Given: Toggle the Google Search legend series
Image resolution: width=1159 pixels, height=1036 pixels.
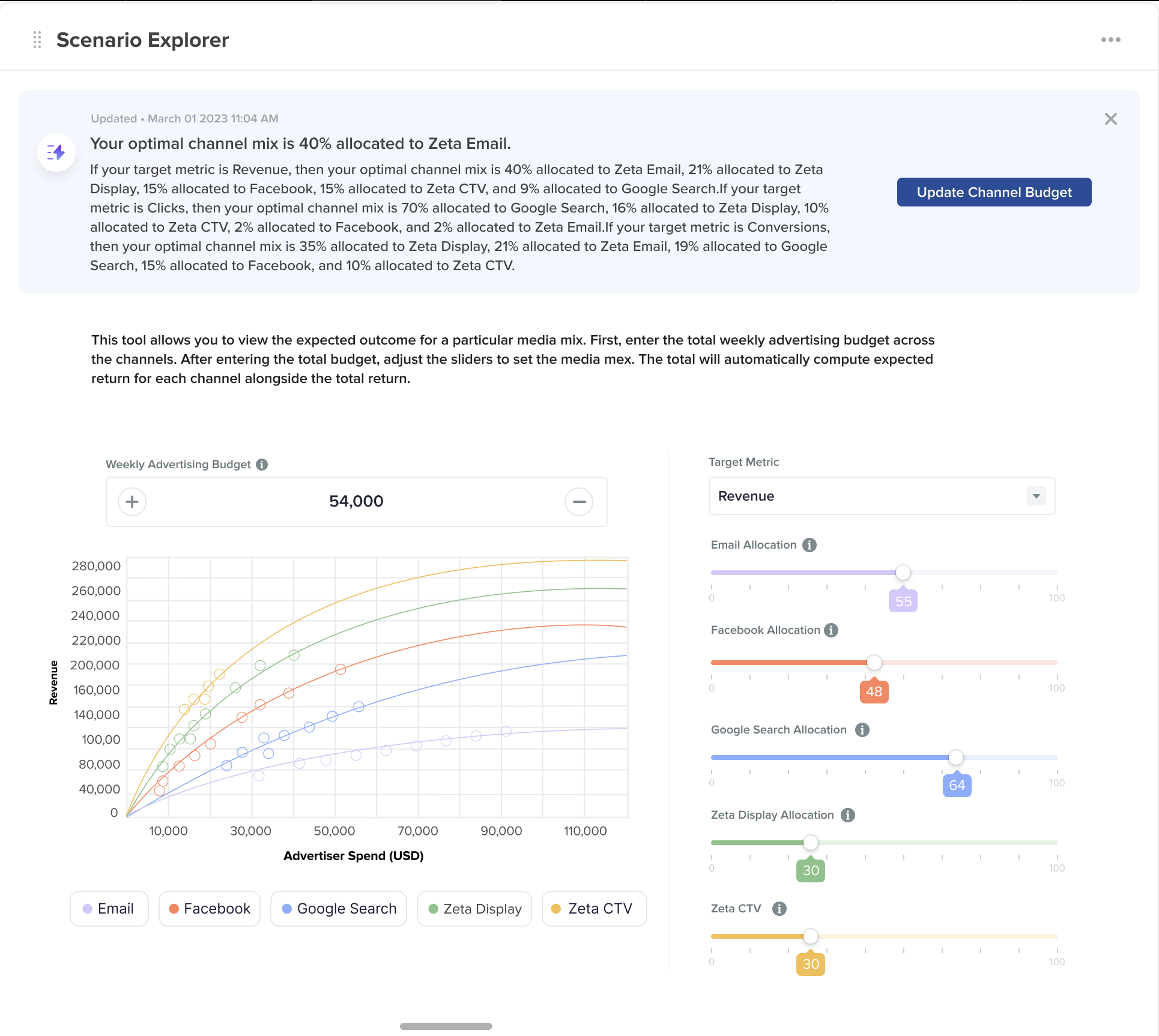Looking at the screenshot, I should 338,909.
